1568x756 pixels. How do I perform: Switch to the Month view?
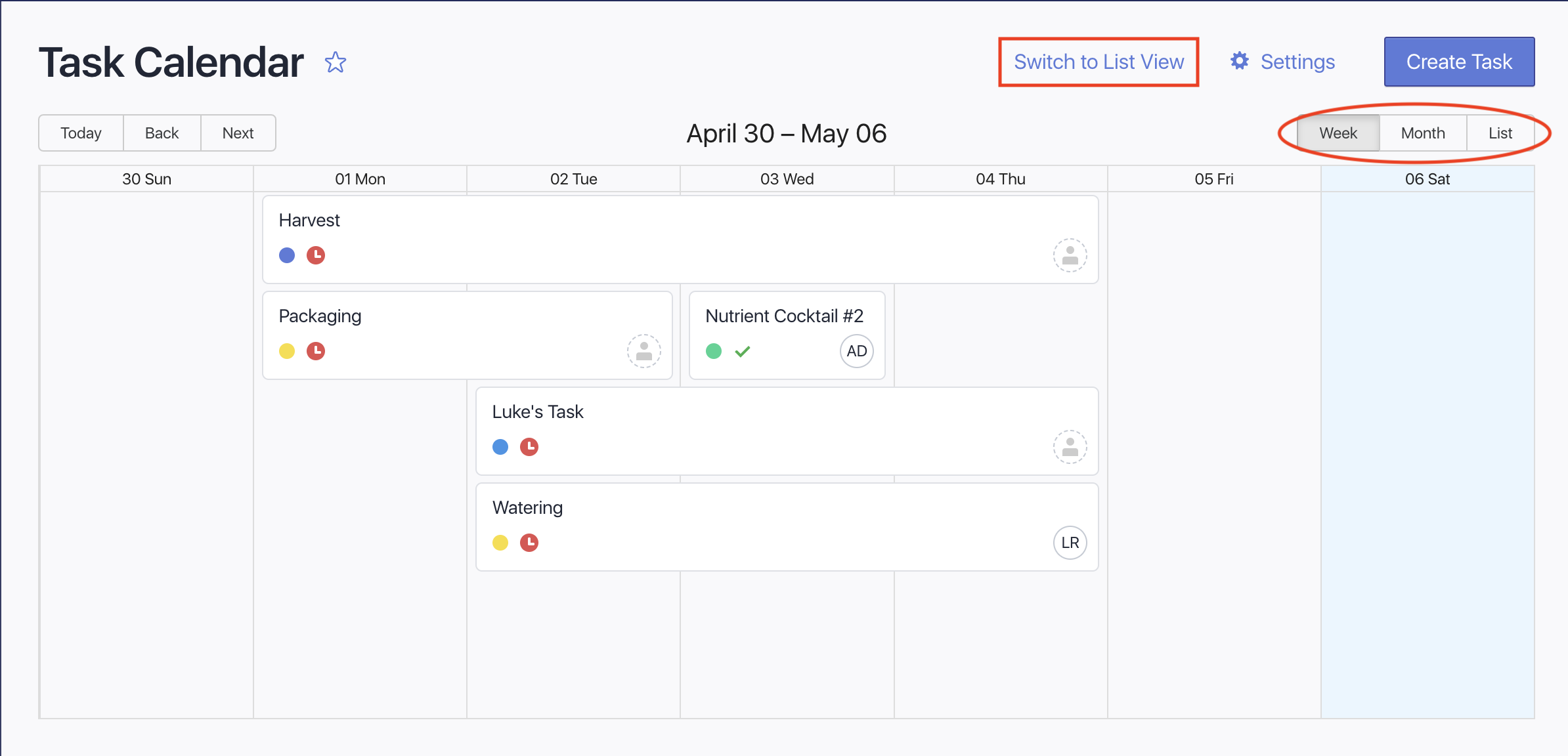click(x=1423, y=133)
